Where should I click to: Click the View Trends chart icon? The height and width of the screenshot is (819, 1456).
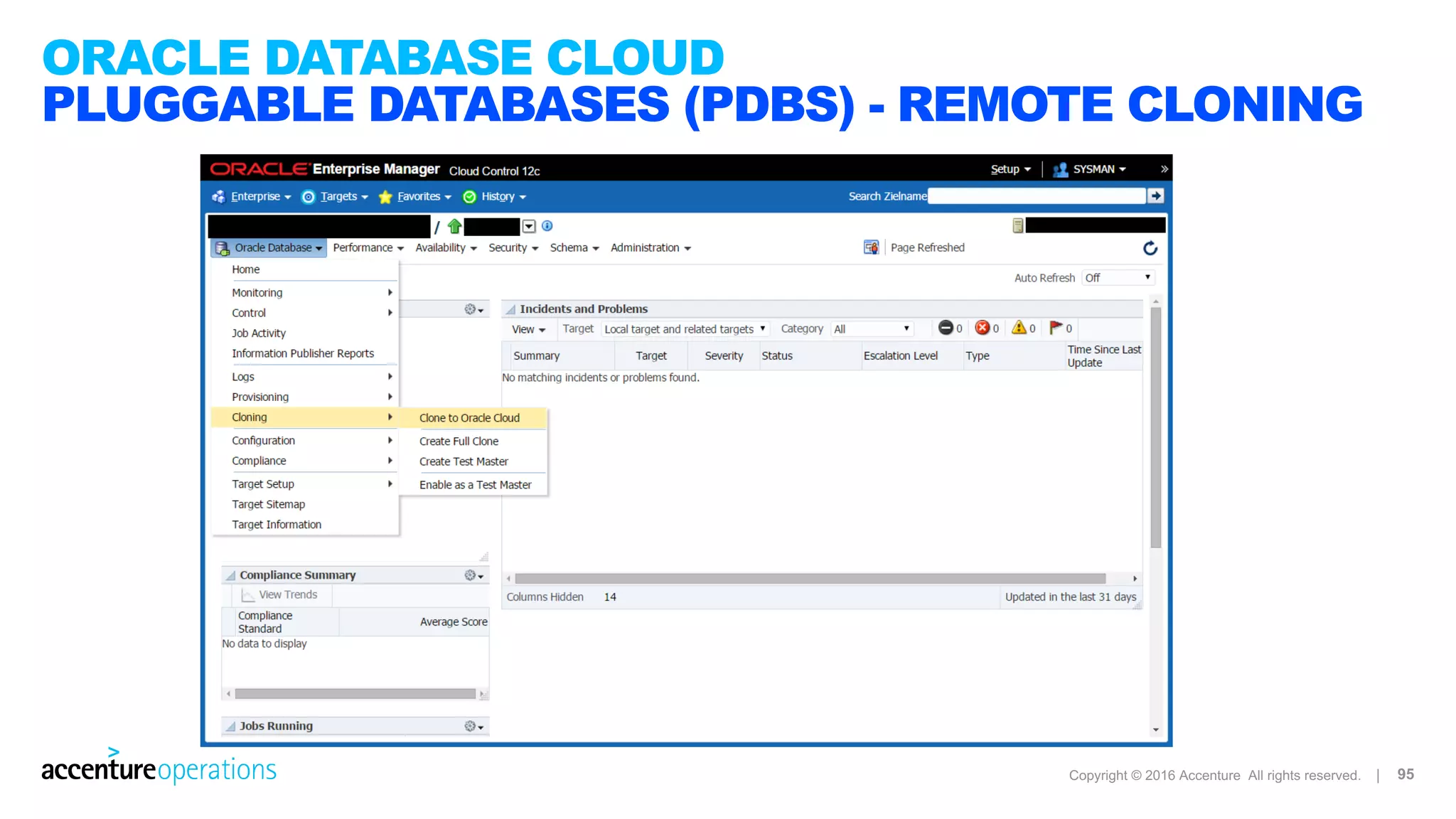[247, 595]
